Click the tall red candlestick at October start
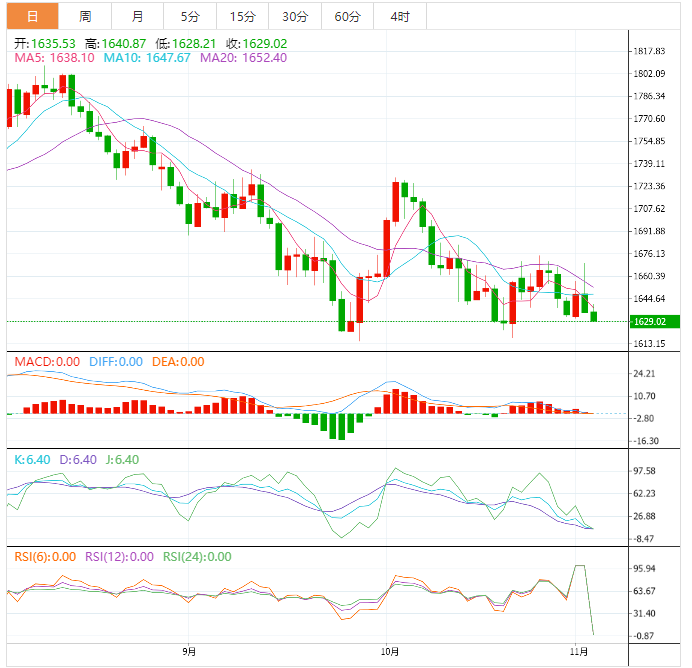This screenshot has height=668, width=692. [x=387, y=248]
